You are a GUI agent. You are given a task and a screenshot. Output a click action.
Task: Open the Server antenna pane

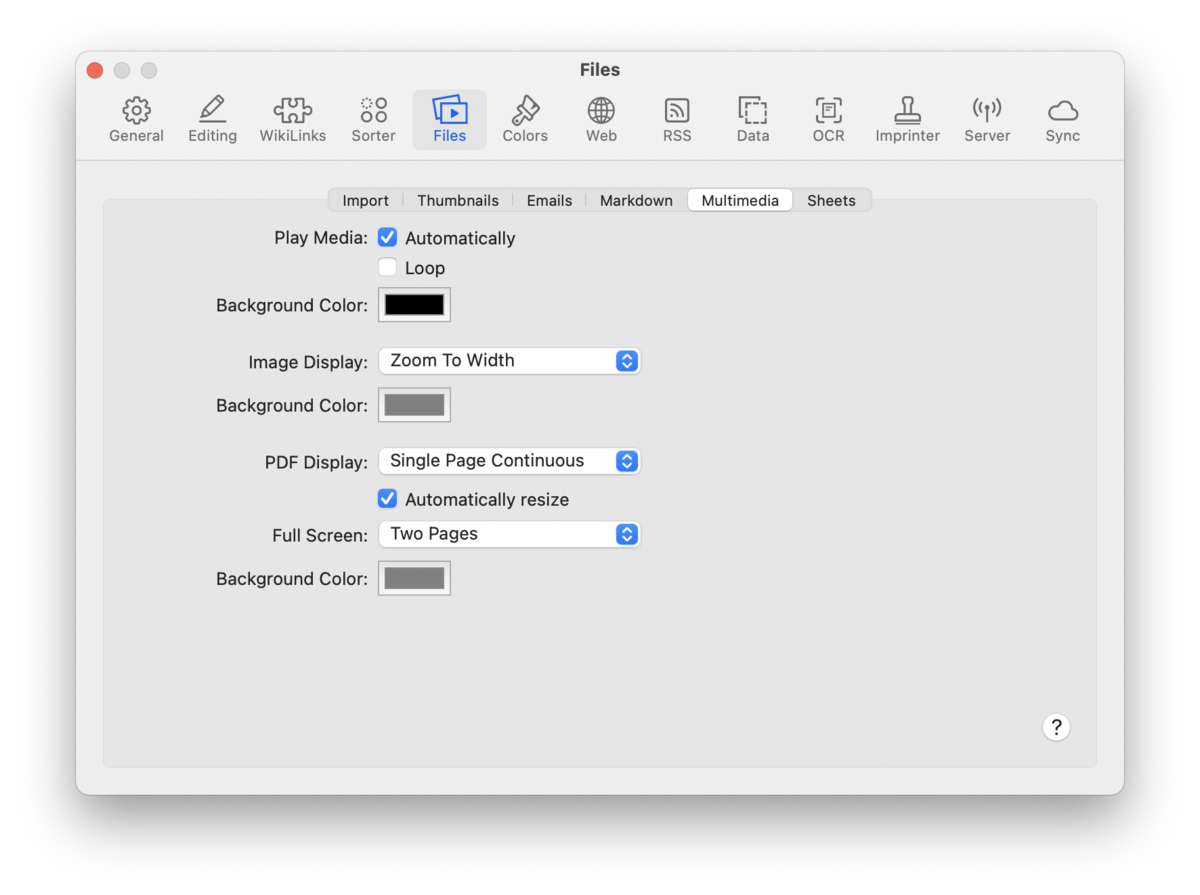pos(987,120)
